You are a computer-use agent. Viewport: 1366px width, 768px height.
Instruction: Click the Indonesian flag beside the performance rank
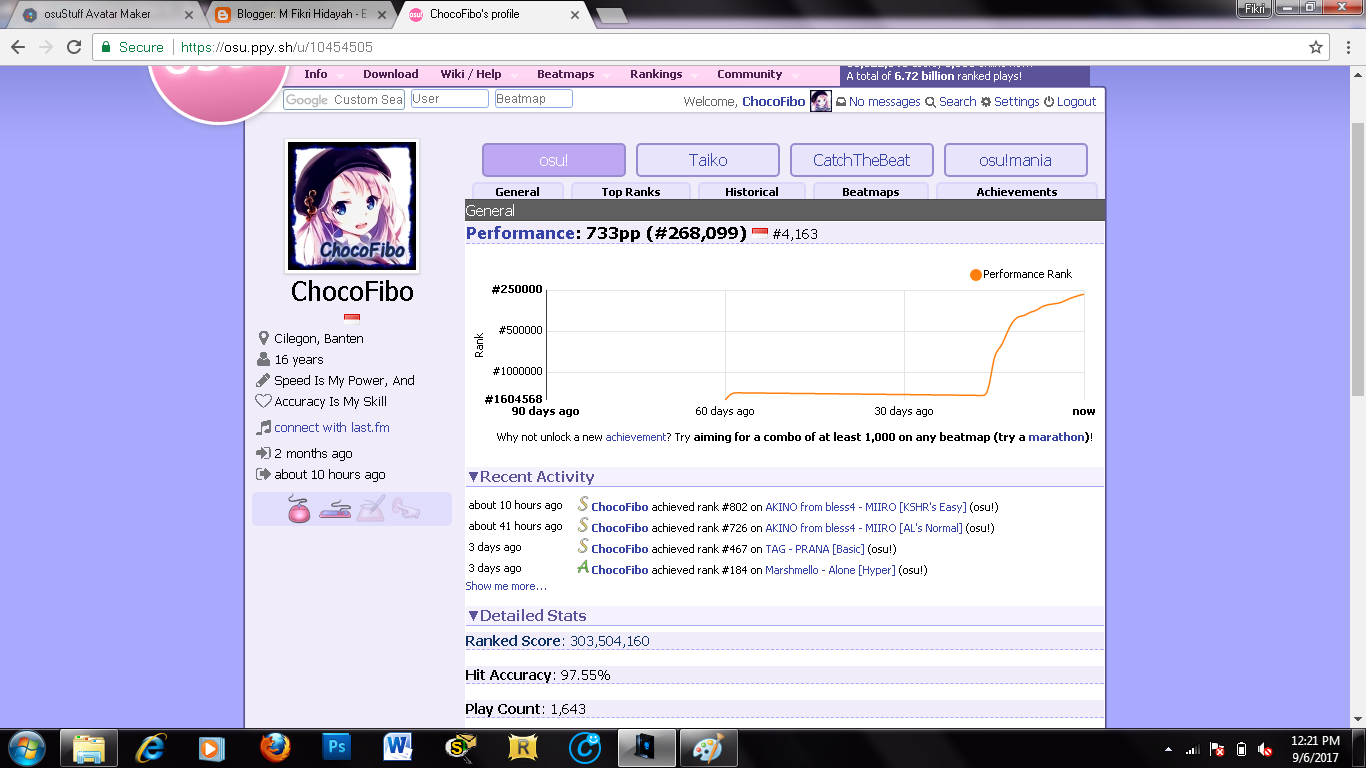click(x=760, y=233)
